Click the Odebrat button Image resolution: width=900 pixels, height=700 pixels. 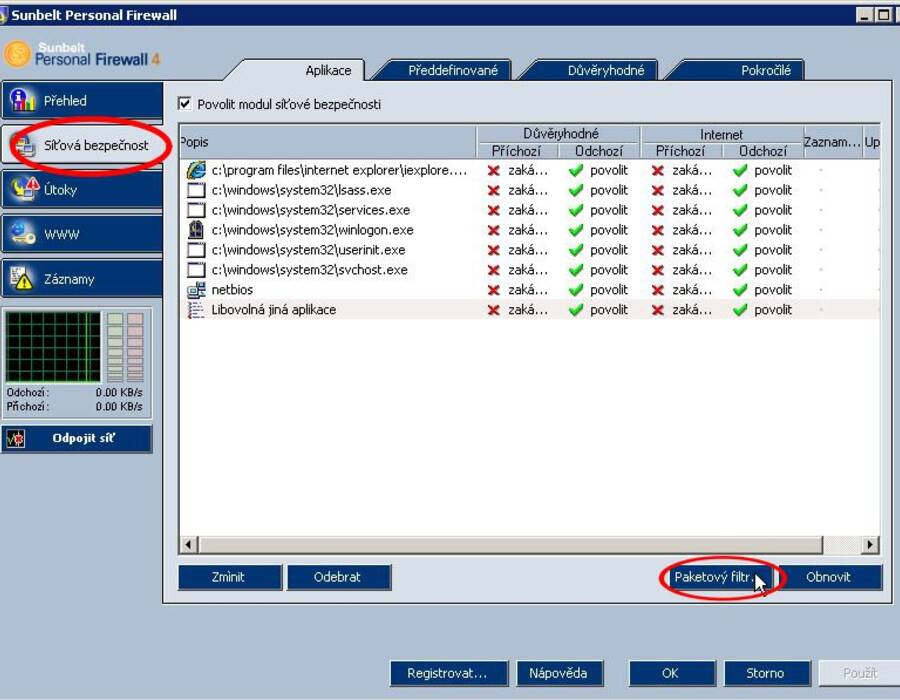tap(338, 577)
